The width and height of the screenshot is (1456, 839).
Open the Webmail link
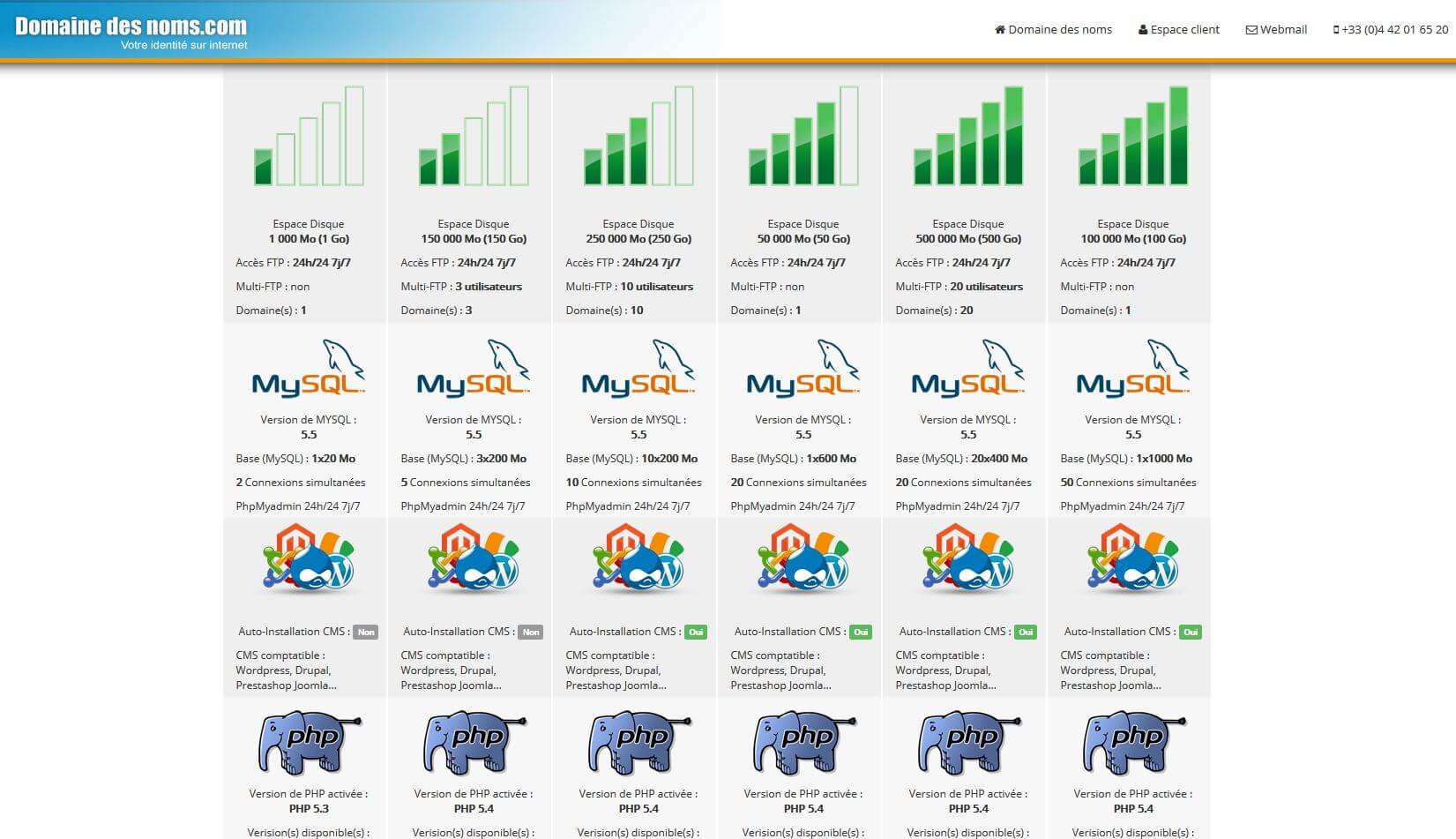(x=1276, y=29)
